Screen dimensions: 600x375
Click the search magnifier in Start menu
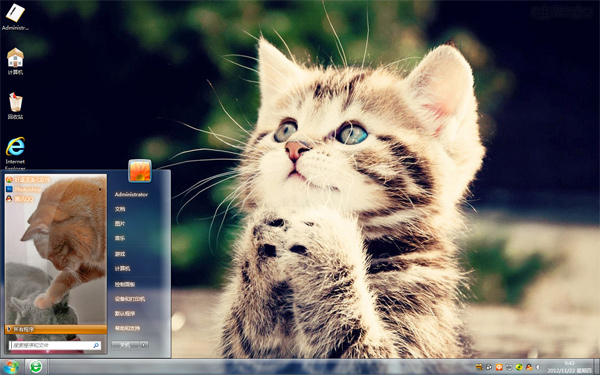pos(96,345)
